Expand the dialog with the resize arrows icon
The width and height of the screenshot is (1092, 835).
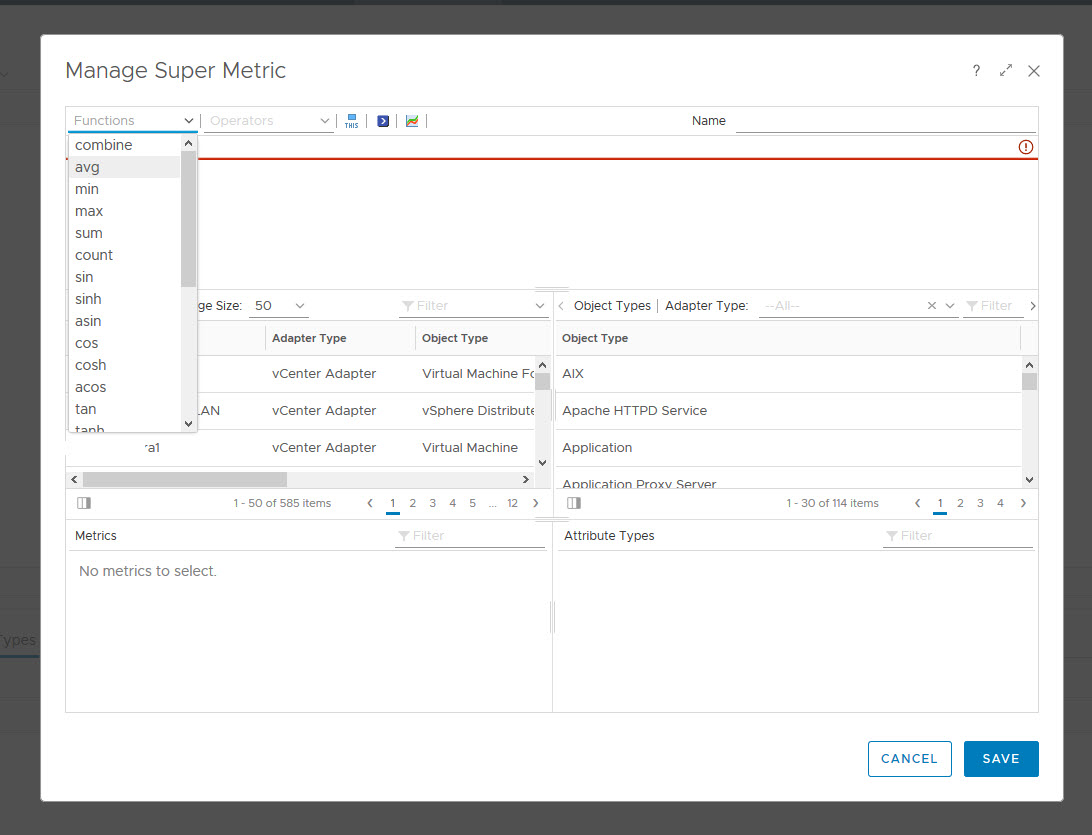click(1006, 71)
